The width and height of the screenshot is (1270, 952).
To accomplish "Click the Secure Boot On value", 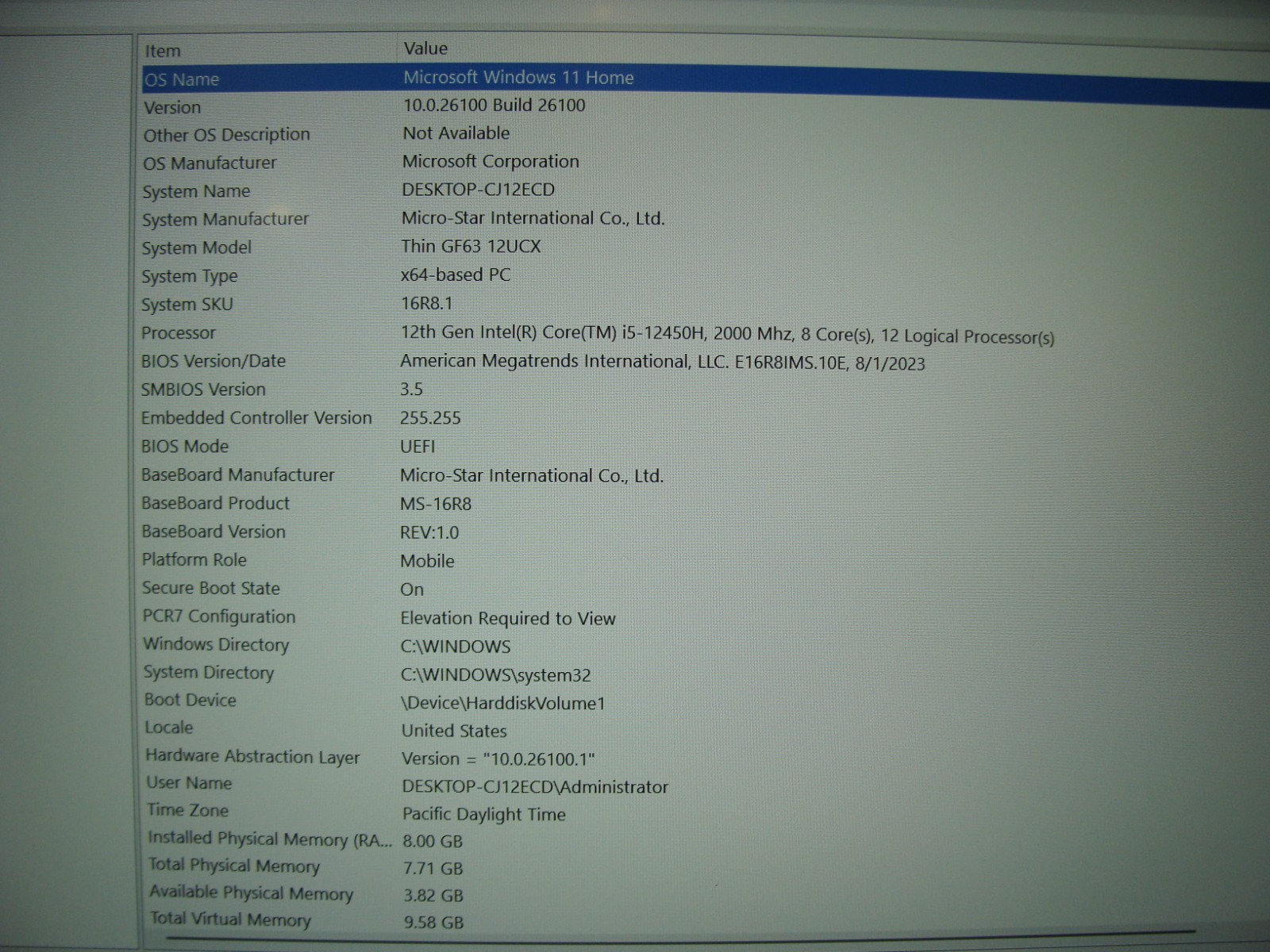I will point(412,590).
